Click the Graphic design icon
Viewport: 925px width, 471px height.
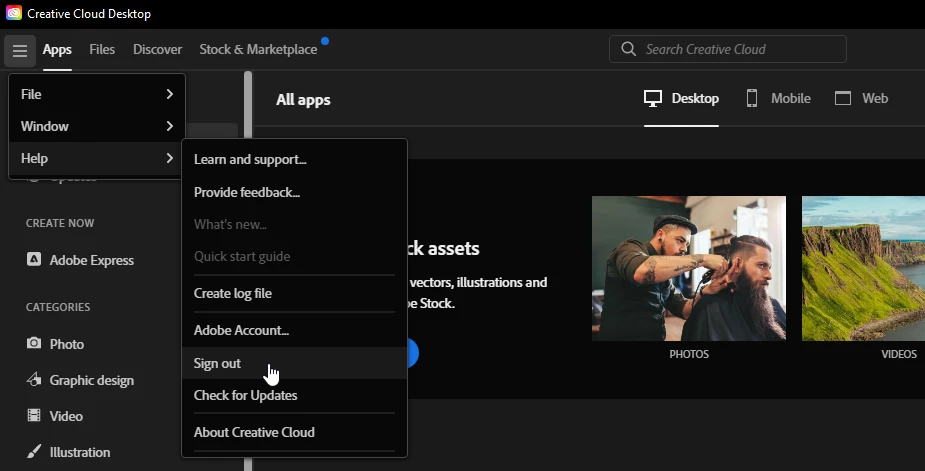[x=34, y=380]
